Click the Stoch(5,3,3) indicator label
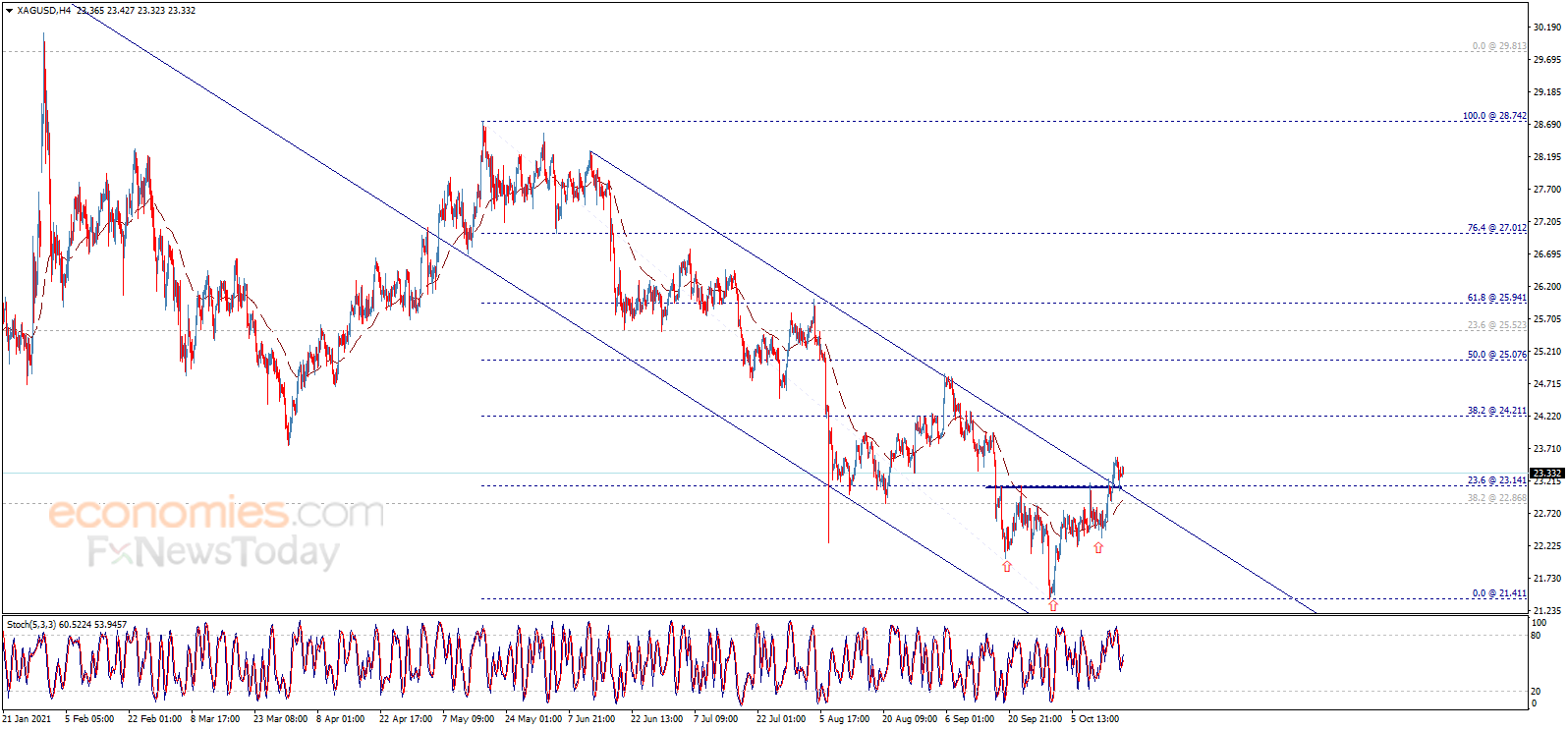Viewport: 1568px width, 730px height. tap(67, 624)
